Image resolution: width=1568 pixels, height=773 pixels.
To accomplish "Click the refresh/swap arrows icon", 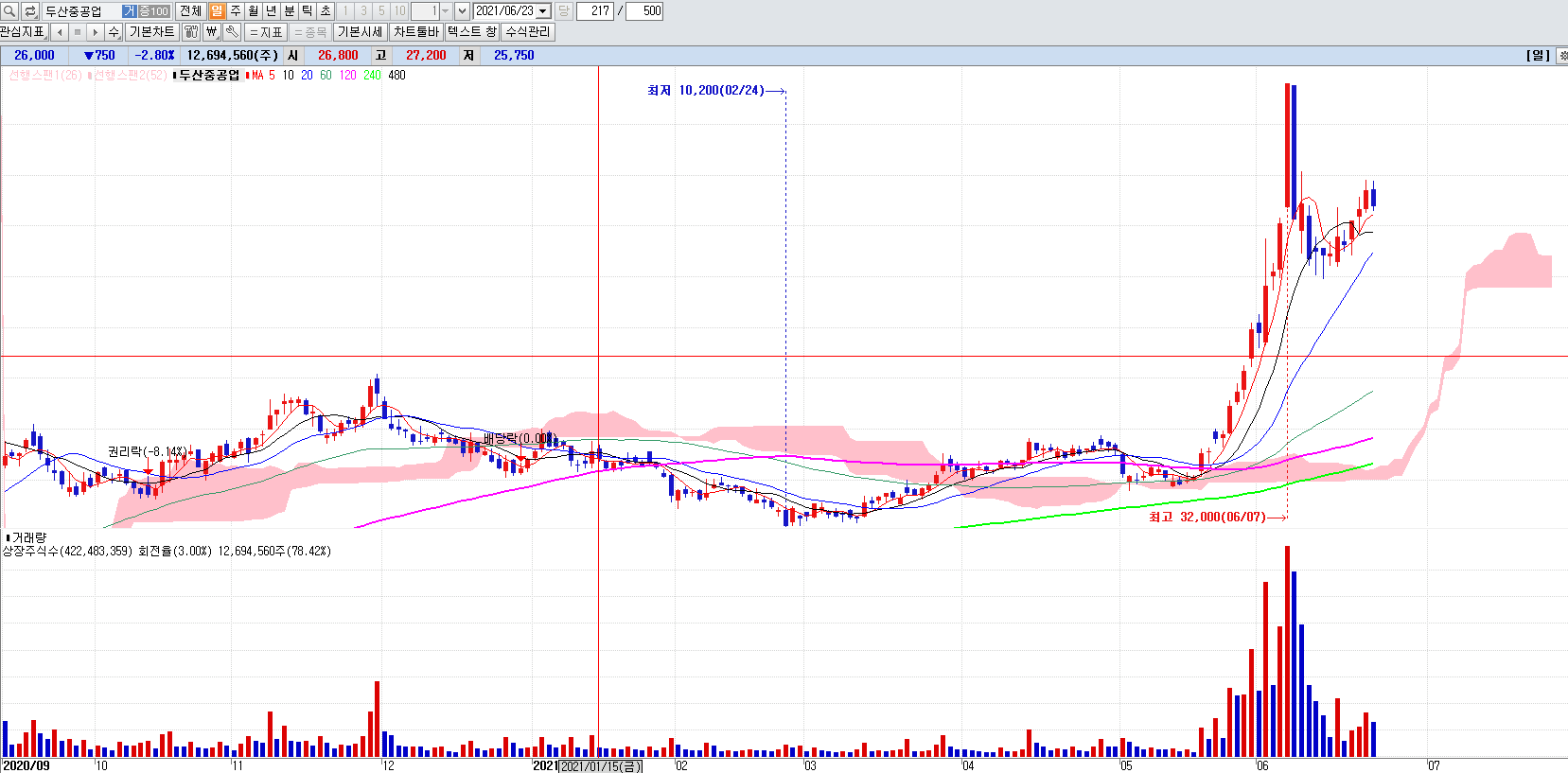I will [x=30, y=11].
